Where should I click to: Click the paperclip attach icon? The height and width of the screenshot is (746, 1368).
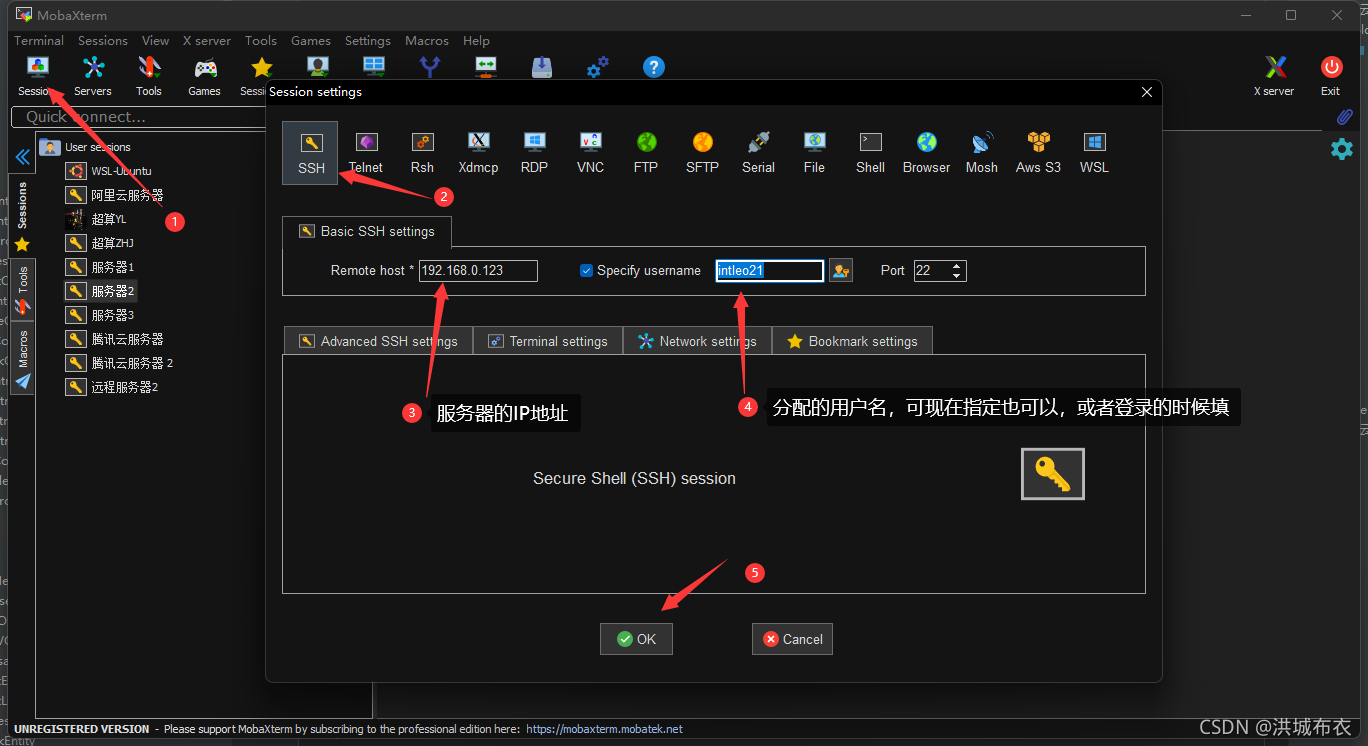pyautogui.click(x=1344, y=117)
